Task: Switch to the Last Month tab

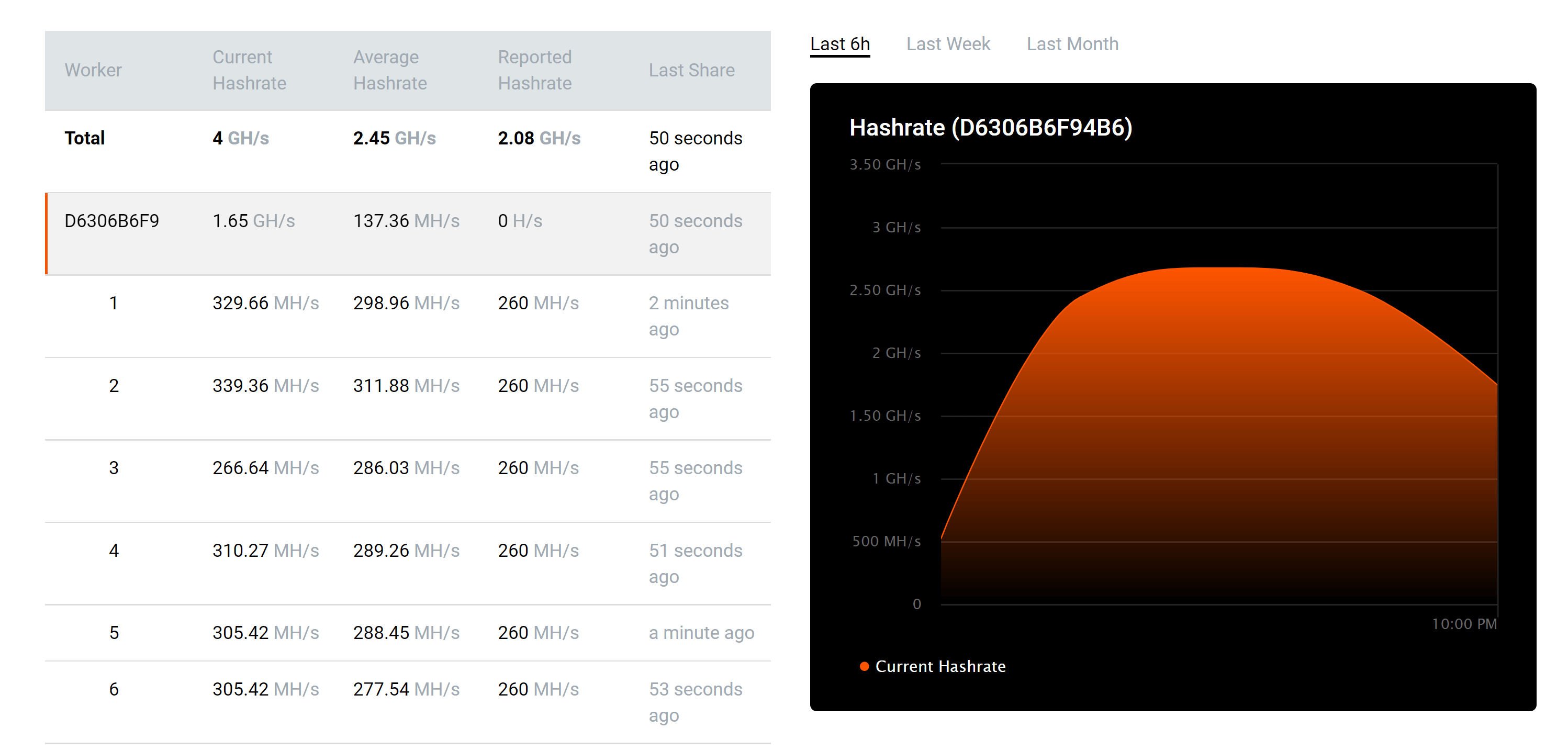Action: [x=1072, y=43]
